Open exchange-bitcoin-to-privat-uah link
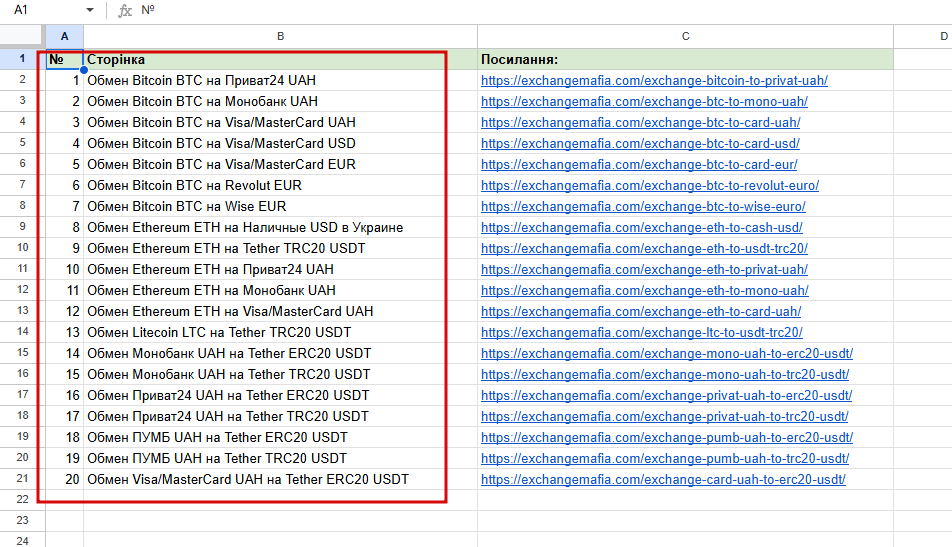952x547 pixels. (x=654, y=81)
